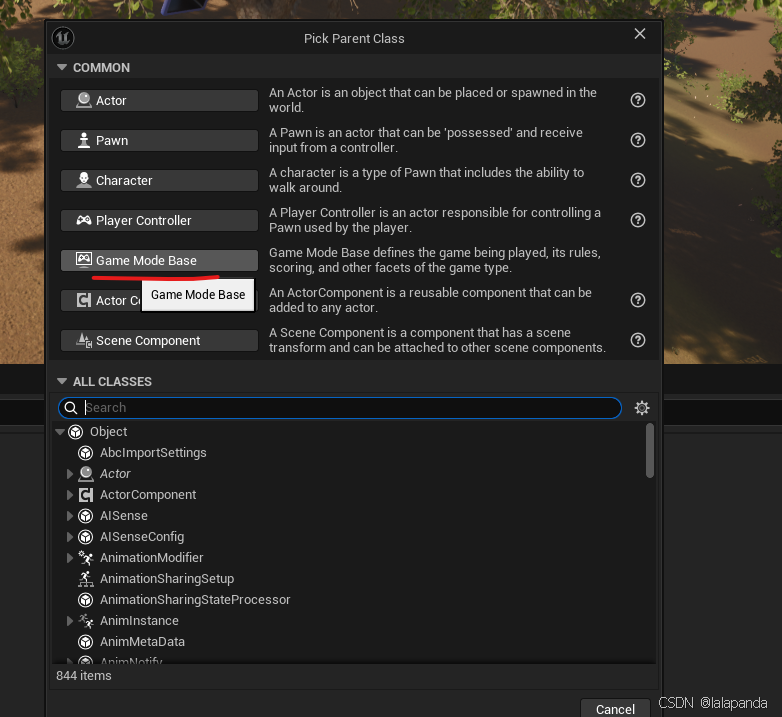Expand the AnimInstance tree node
Image resolution: width=782 pixels, height=717 pixels.
70,620
